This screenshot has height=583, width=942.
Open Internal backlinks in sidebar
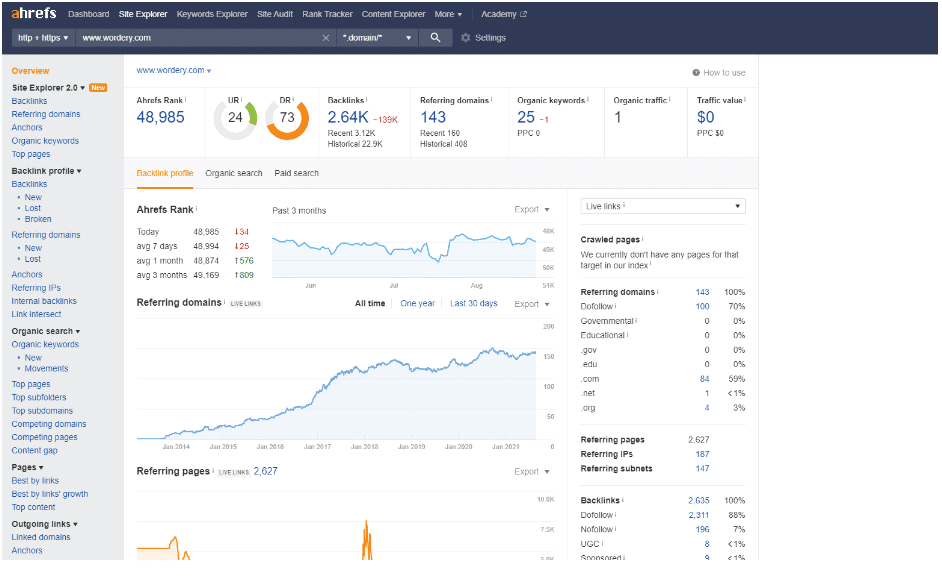(x=44, y=301)
